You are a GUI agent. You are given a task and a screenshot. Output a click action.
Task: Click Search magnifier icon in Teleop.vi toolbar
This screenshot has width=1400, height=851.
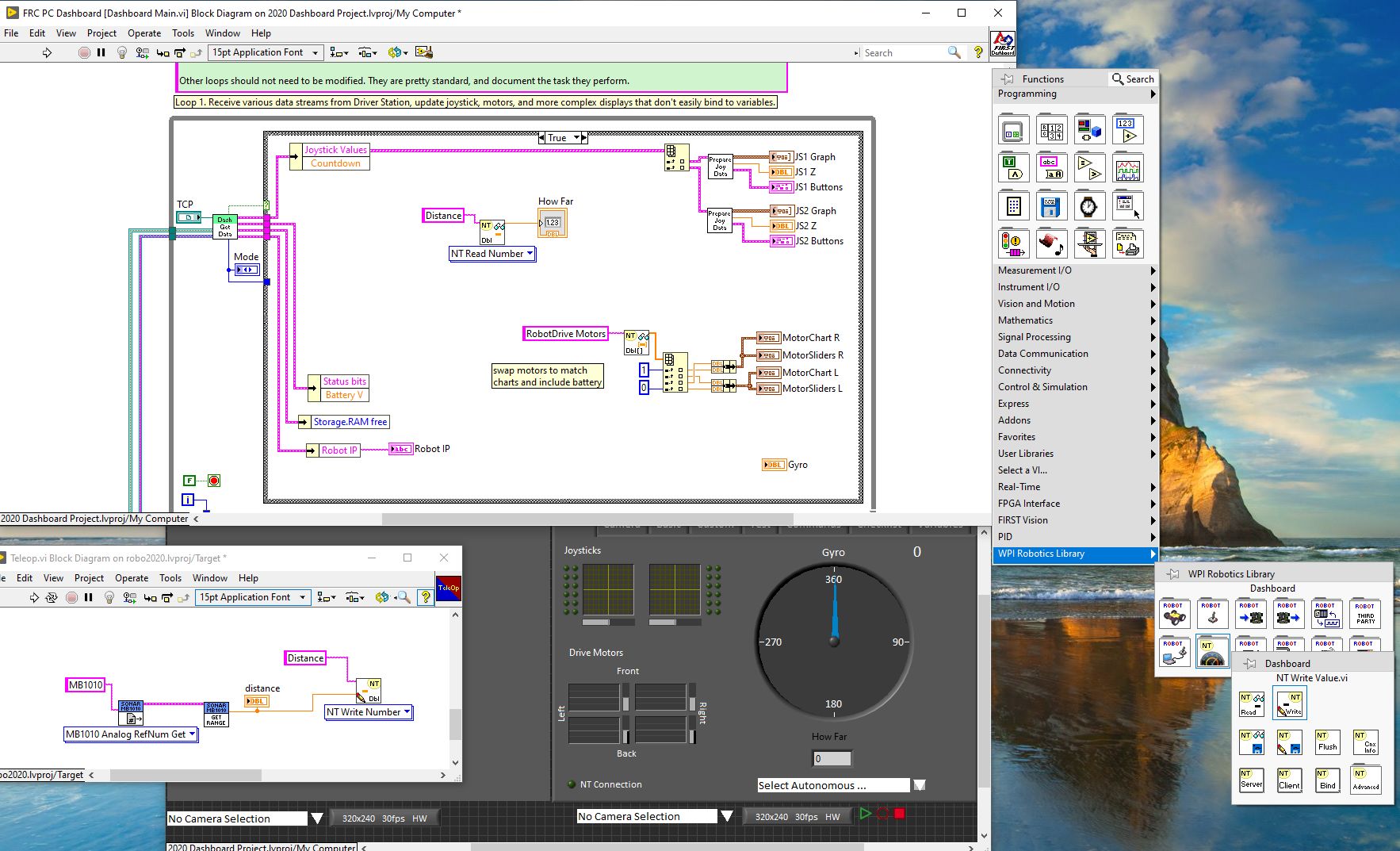403,597
